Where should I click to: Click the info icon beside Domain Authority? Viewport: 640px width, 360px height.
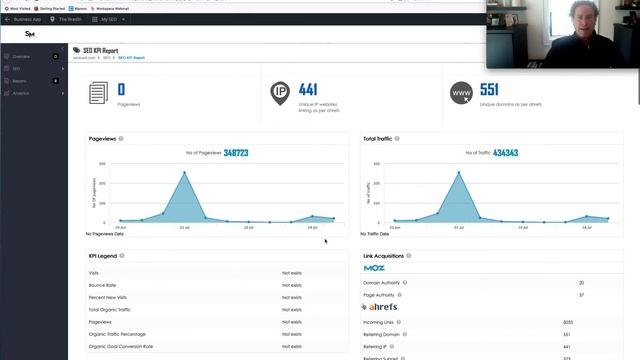[405, 282]
